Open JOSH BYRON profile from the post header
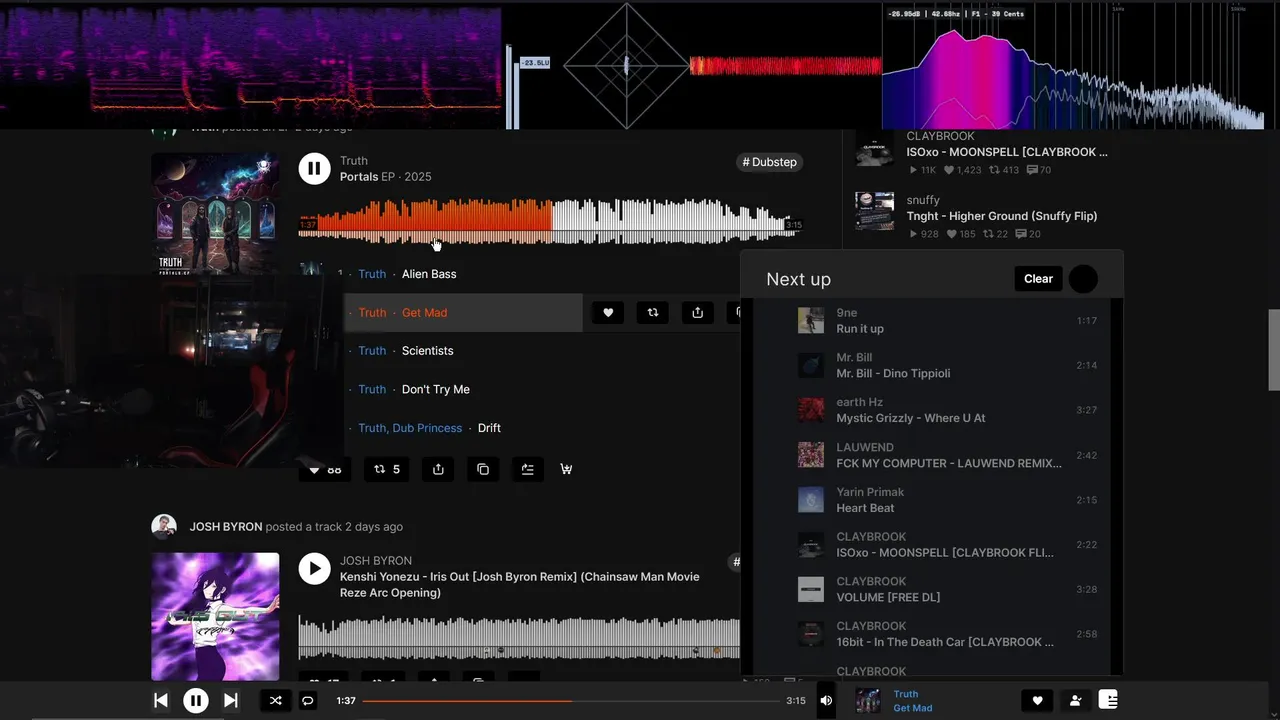 pos(226,527)
